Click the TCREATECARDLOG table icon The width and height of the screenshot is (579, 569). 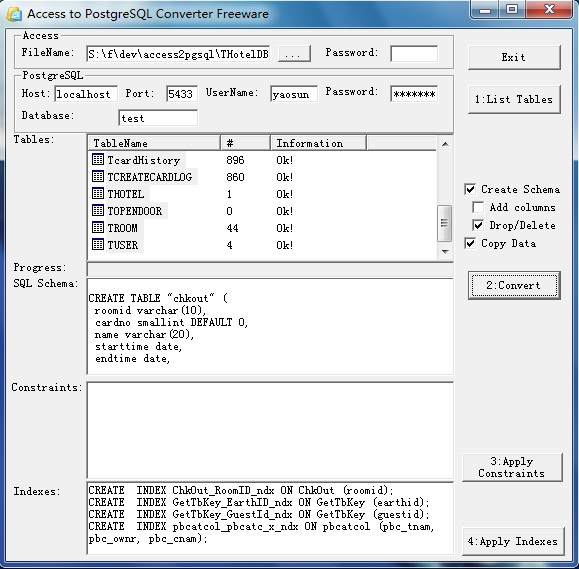tap(97, 176)
